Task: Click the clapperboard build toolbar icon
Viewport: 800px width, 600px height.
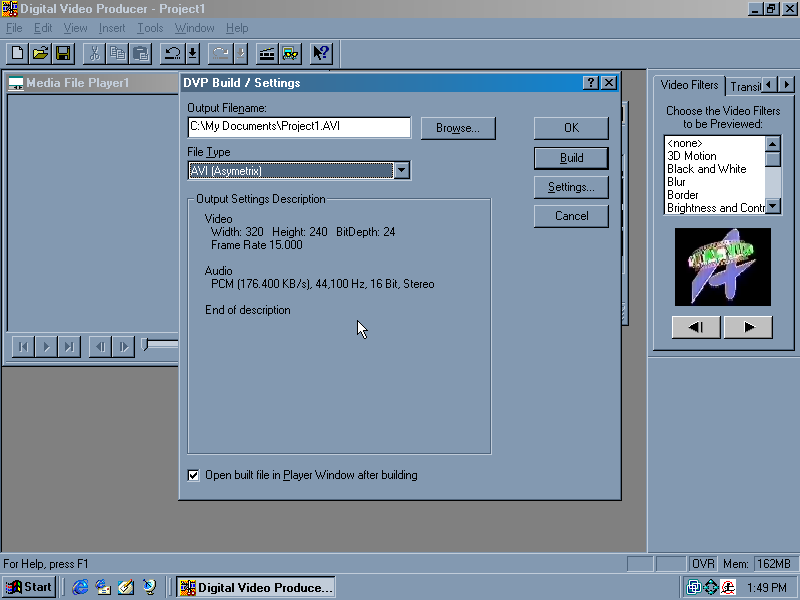Action: click(x=267, y=53)
